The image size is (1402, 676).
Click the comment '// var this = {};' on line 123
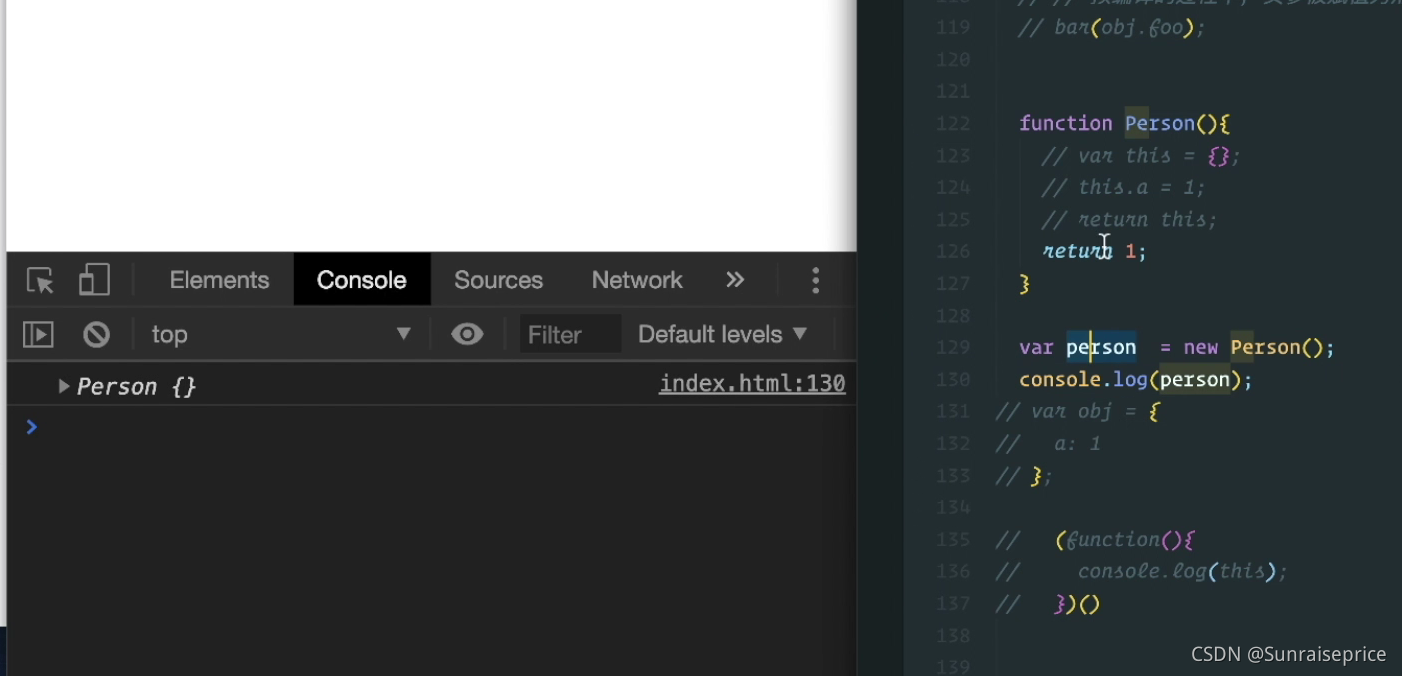[x=1141, y=156]
